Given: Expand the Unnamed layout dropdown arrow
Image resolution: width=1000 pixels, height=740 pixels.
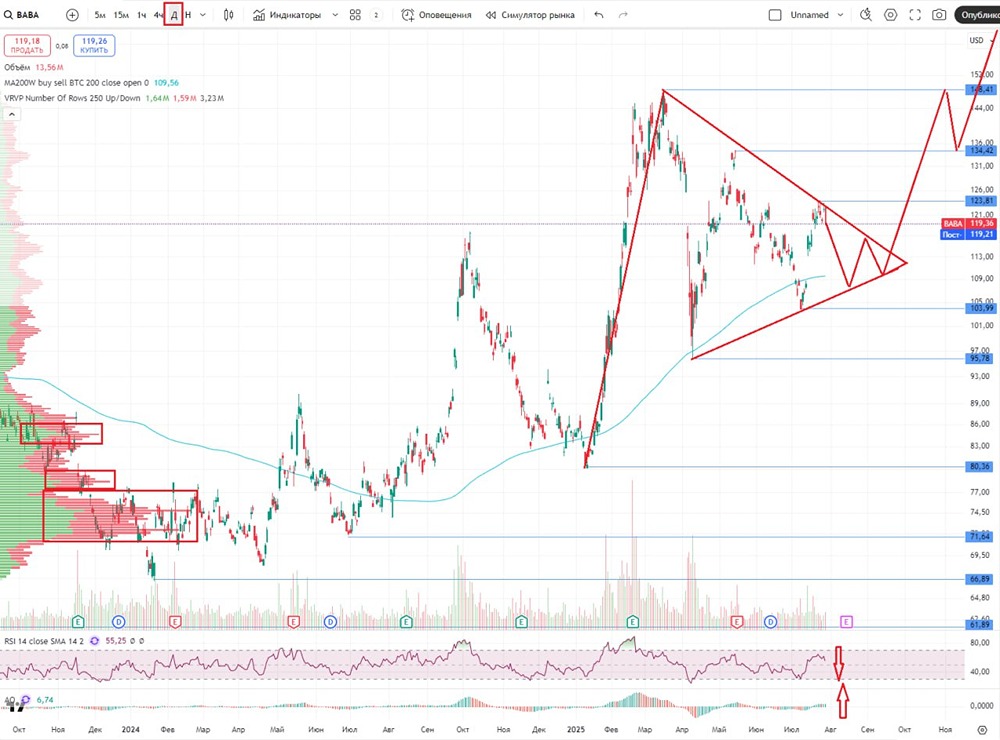Looking at the screenshot, I should pos(841,15).
